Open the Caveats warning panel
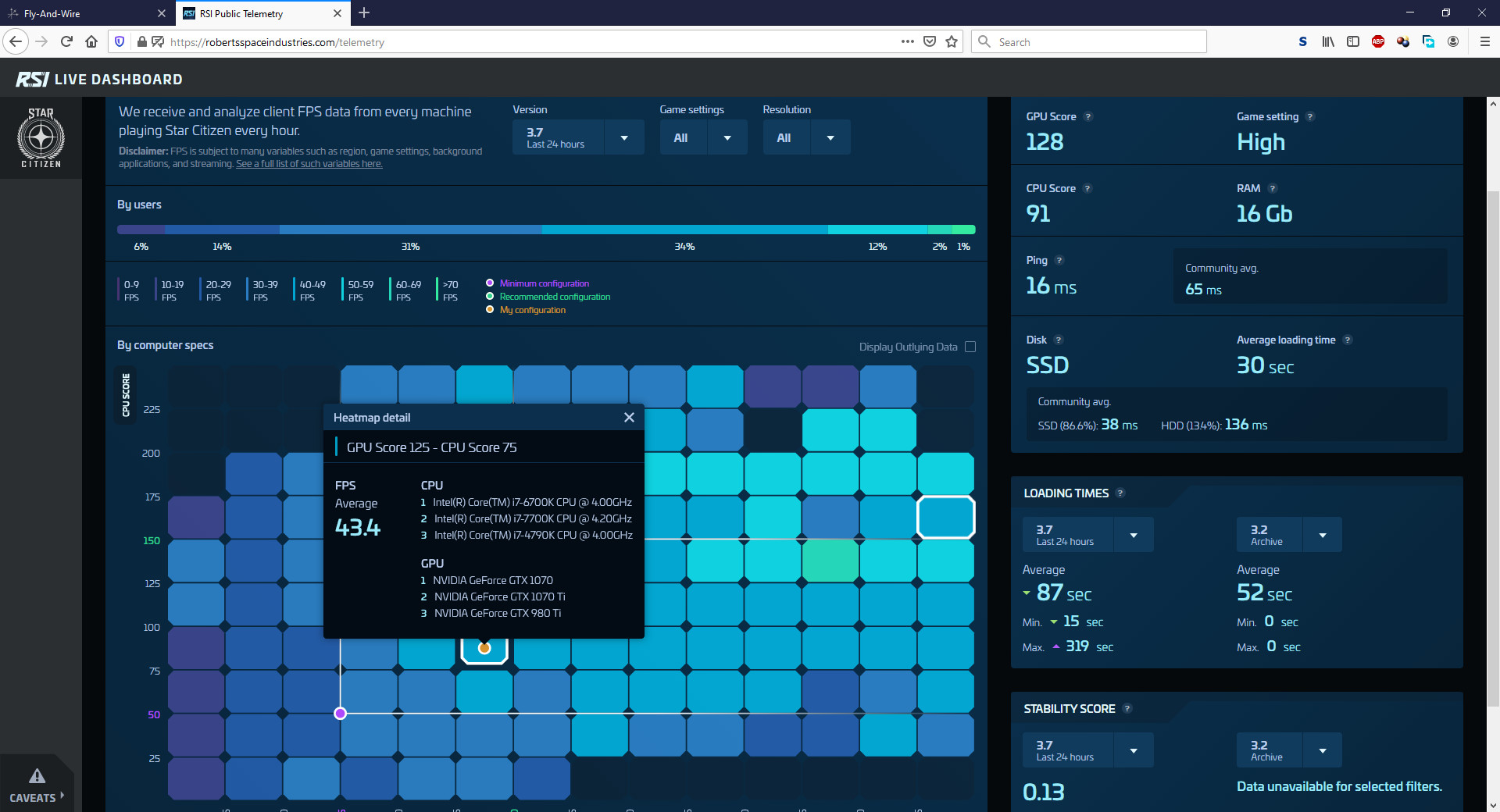Image resolution: width=1500 pixels, height=812 pixels. (36, 785)
